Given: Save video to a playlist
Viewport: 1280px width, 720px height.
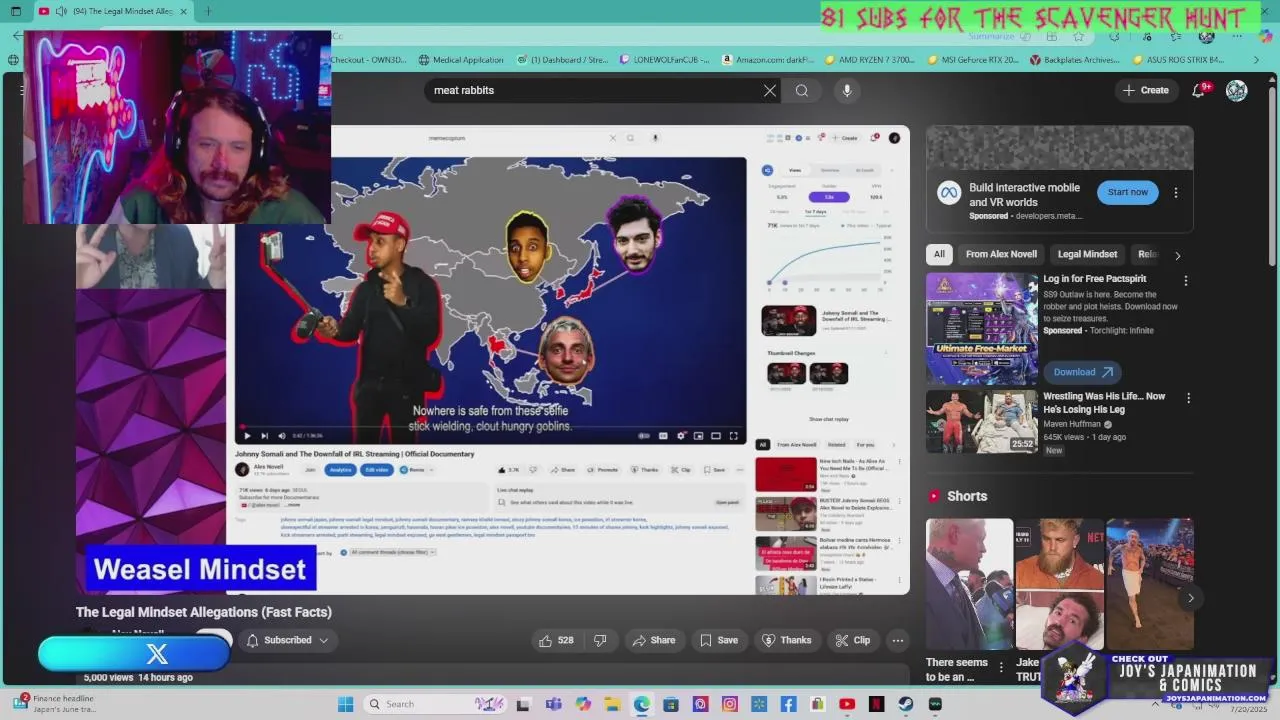Looking at the screenshot, I should coord(719,640).
